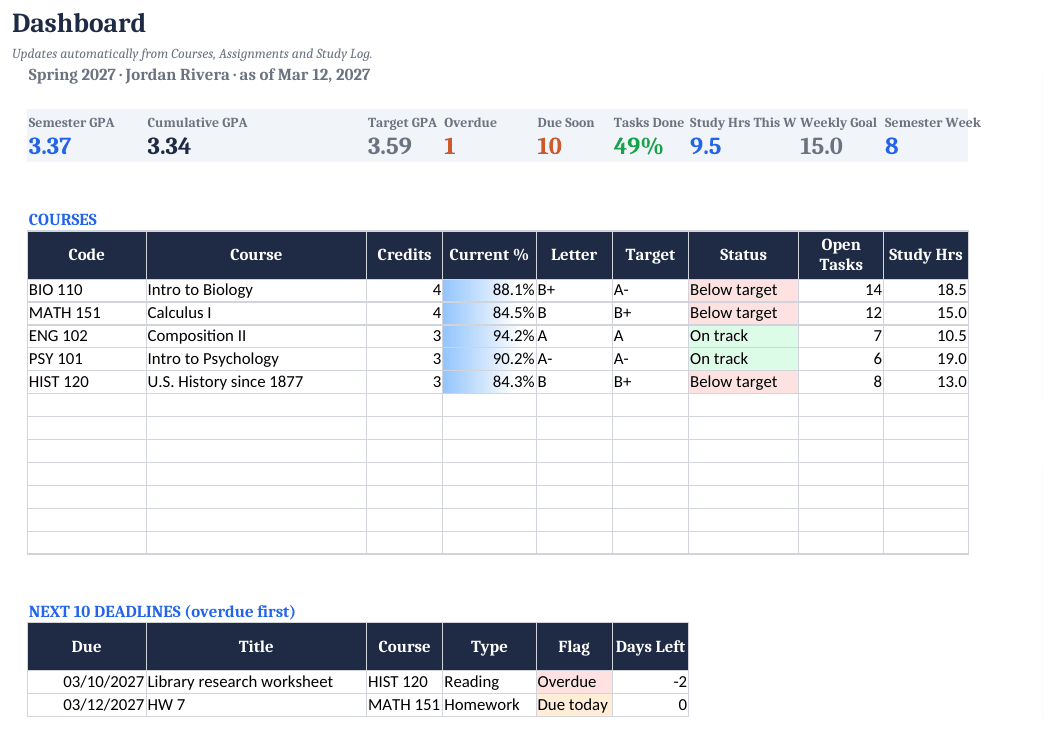Click the Due Soon count 10
The width and height of the screenshot is (1055, 730).
coord(549,146)
